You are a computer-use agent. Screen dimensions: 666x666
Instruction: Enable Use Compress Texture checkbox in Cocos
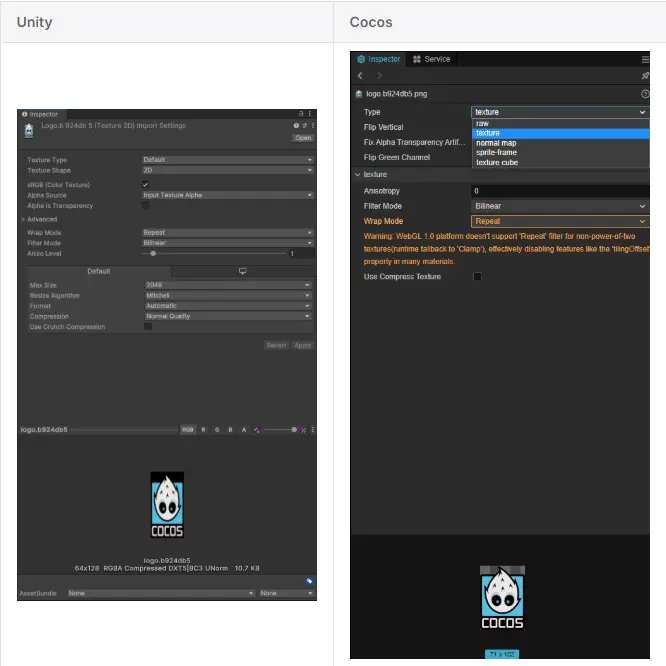[477, 277]
